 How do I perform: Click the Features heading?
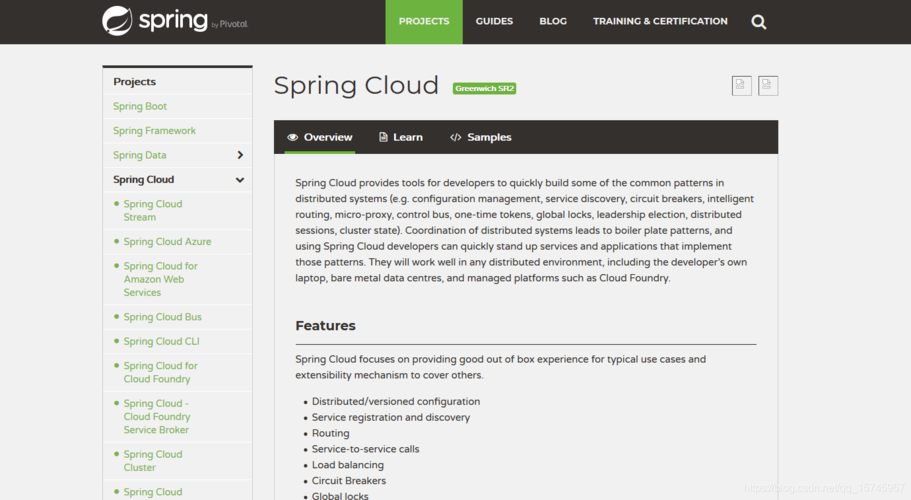tap(325, 326)
